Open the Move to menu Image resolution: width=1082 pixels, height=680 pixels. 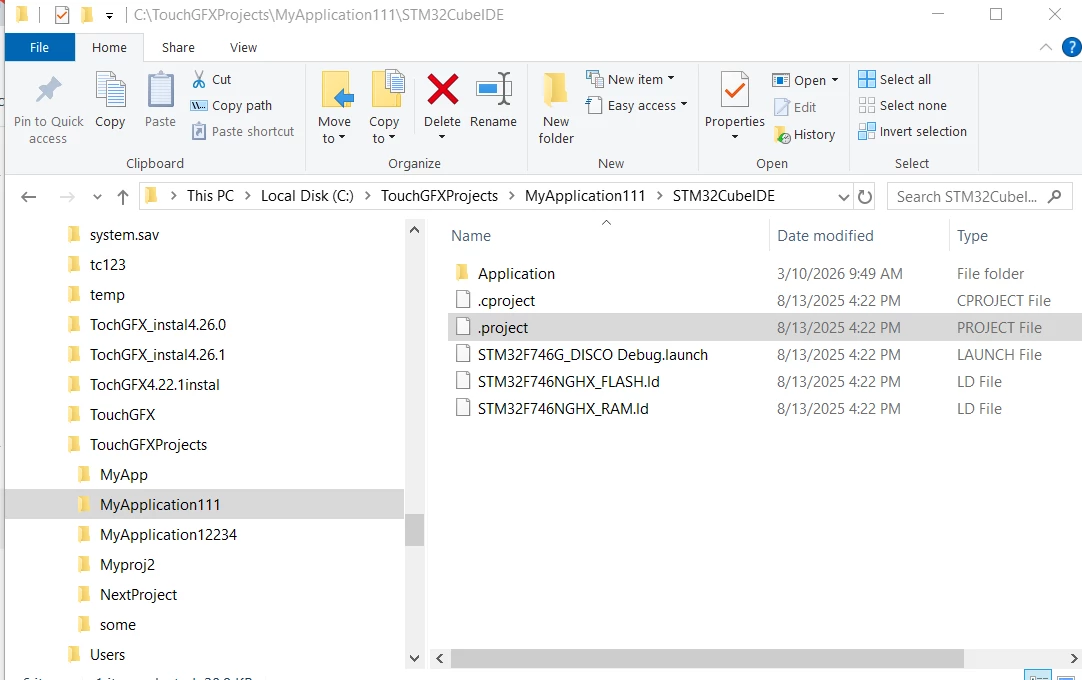335,108
